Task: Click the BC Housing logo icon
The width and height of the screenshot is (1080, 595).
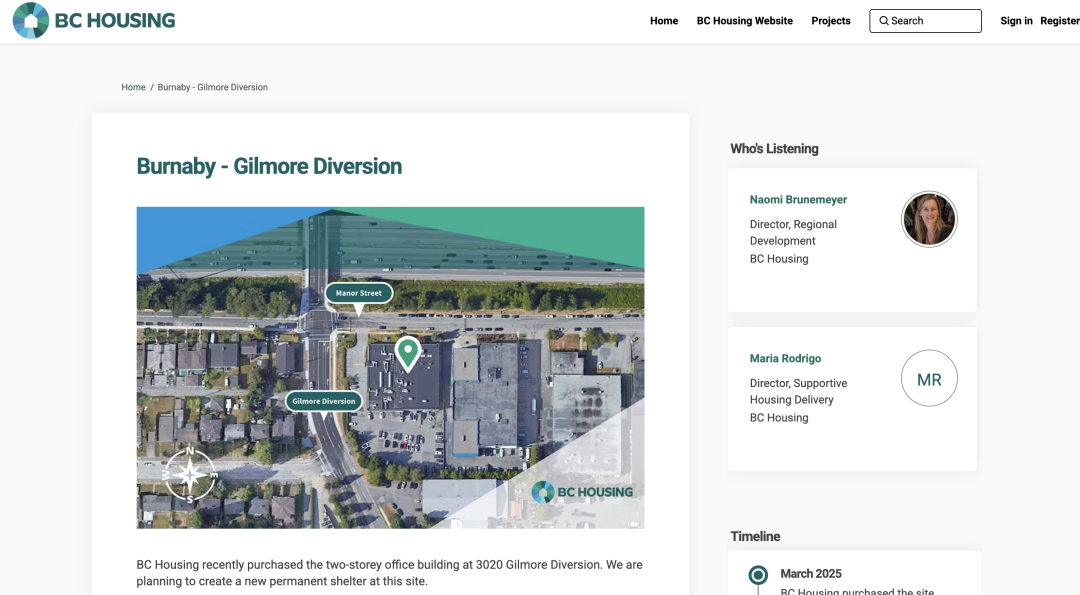Action: click(x=31, y=21)
